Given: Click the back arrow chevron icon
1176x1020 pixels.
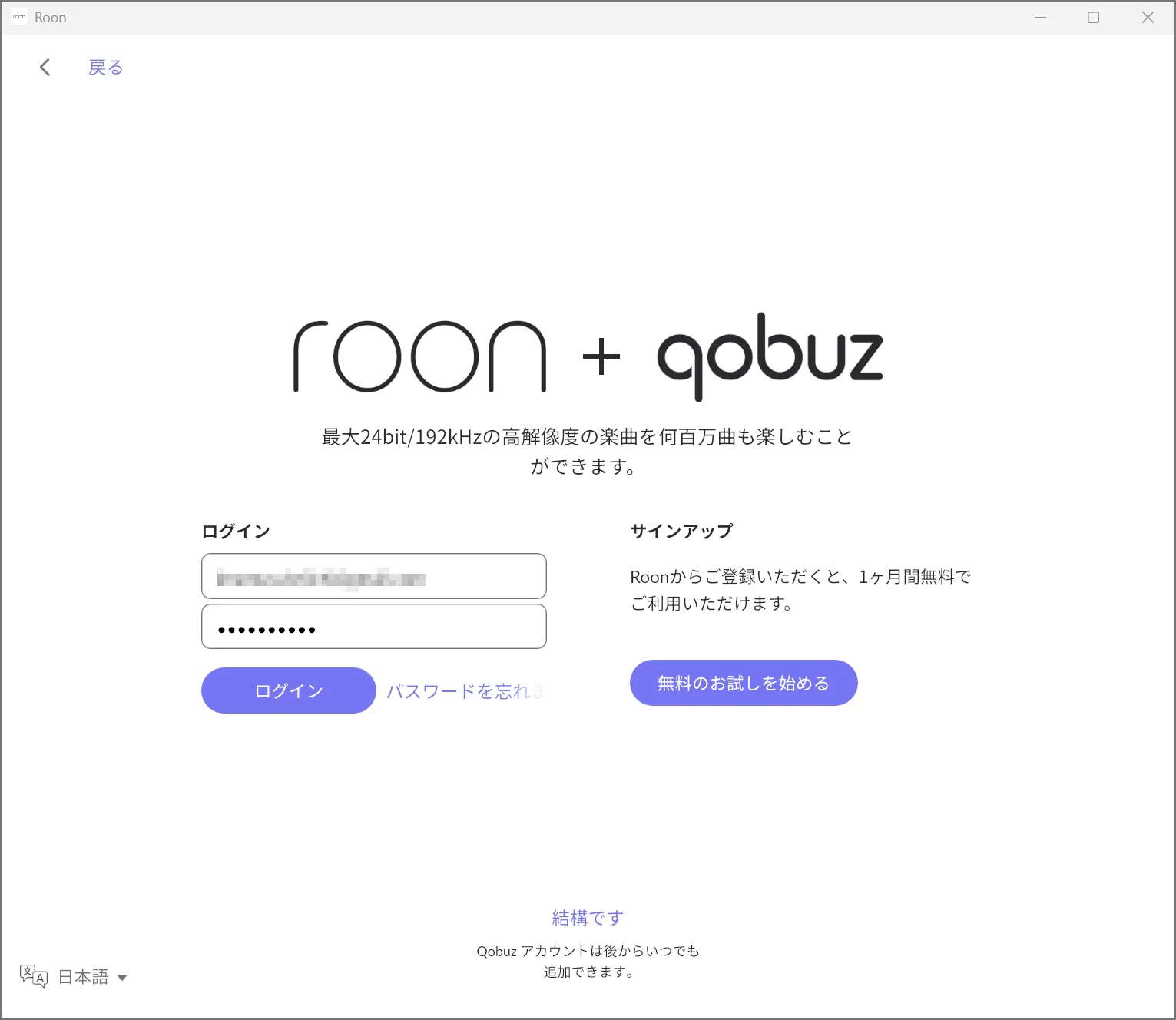Looking at the screenshot, I should 45,68.
